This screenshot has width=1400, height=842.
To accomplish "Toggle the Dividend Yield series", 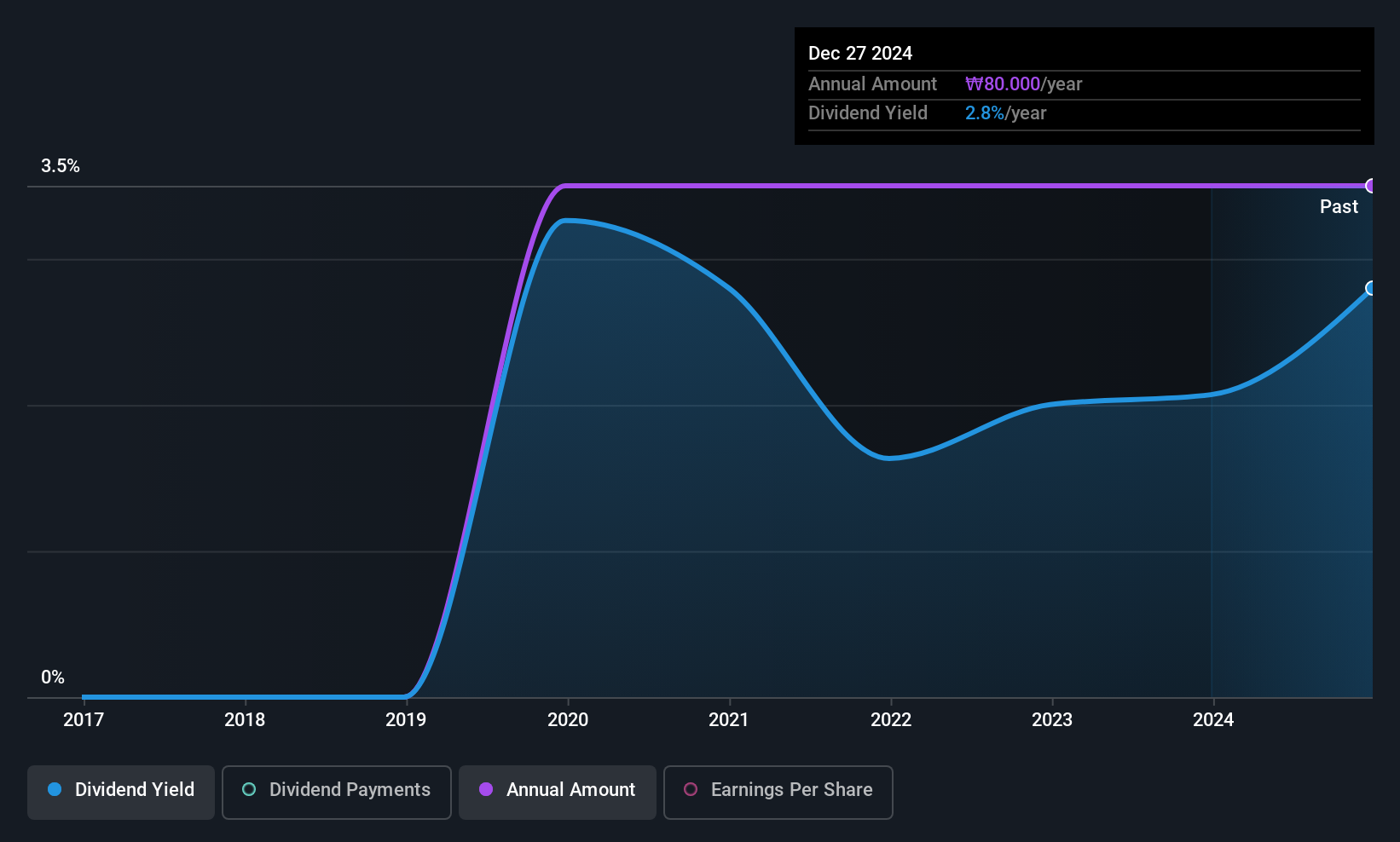I will click(121, 793).
